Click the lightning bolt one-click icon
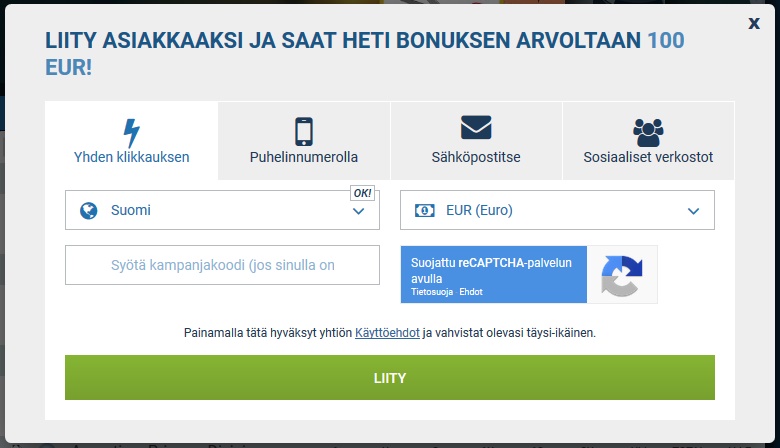Image resolution: width=780 pixels, height=448 pixels. pyautogui.click(x=131, y=133)
